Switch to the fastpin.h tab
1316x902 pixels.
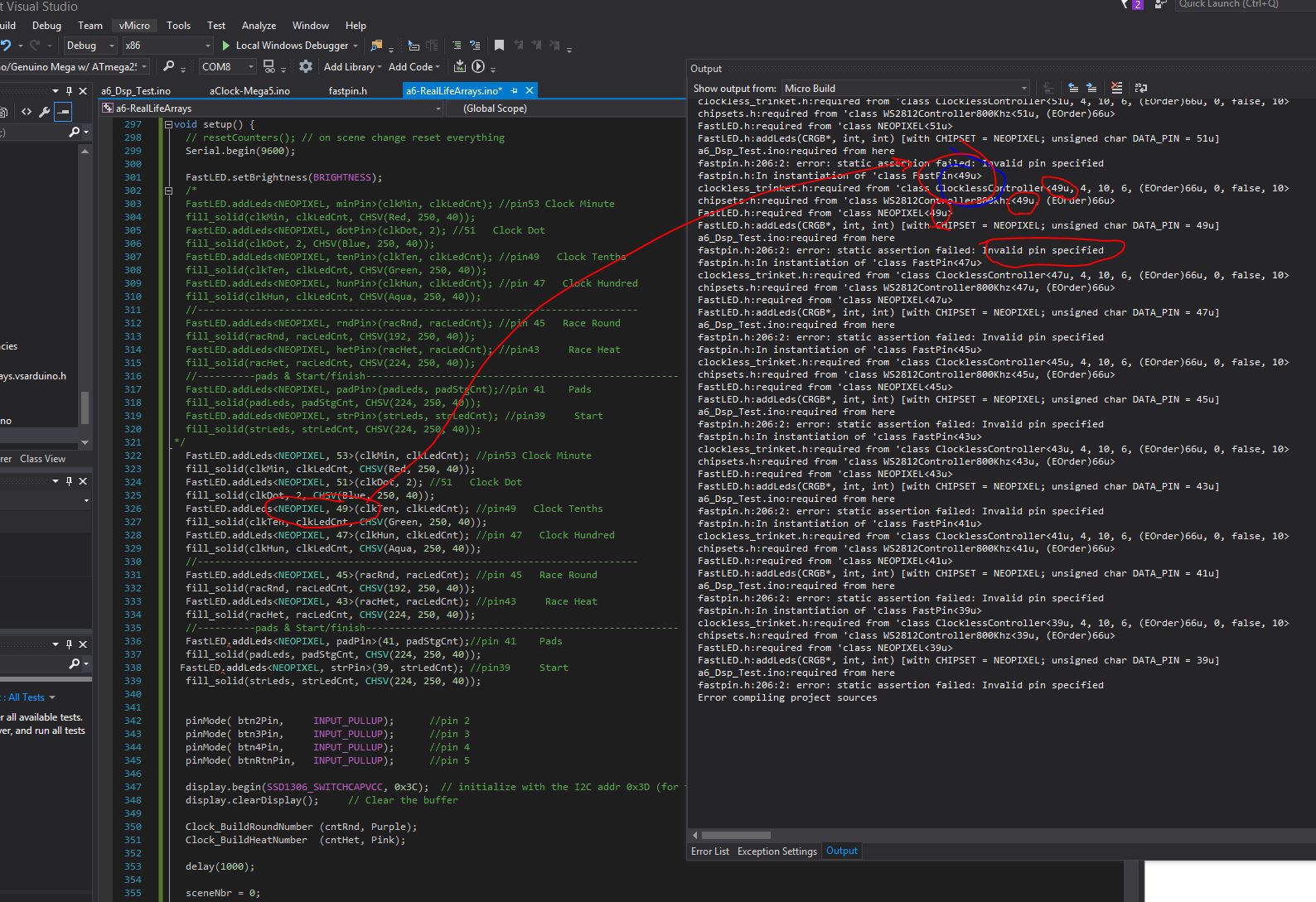[347, 91]
